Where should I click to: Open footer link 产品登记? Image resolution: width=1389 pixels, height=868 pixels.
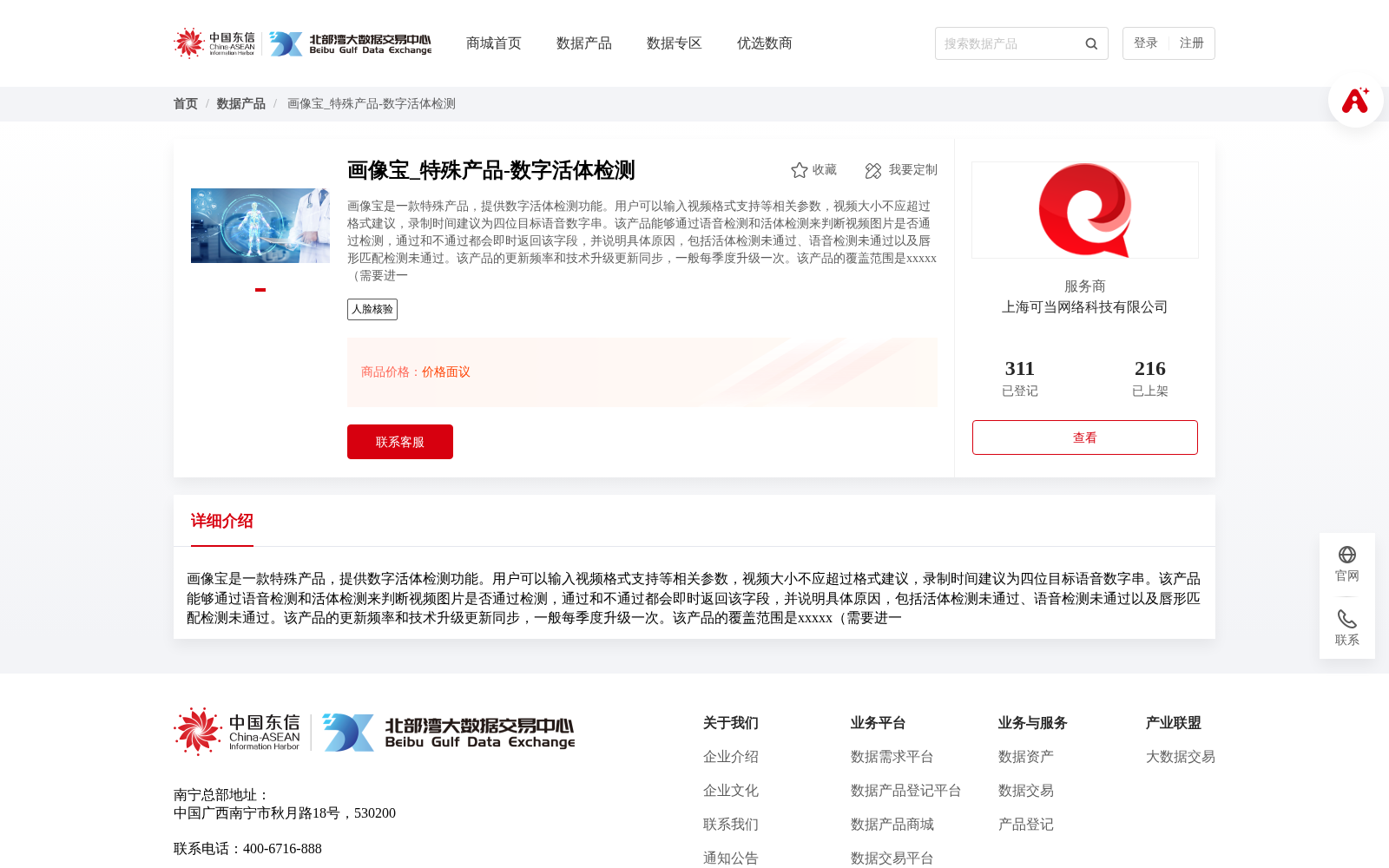tap(1026, 825)
